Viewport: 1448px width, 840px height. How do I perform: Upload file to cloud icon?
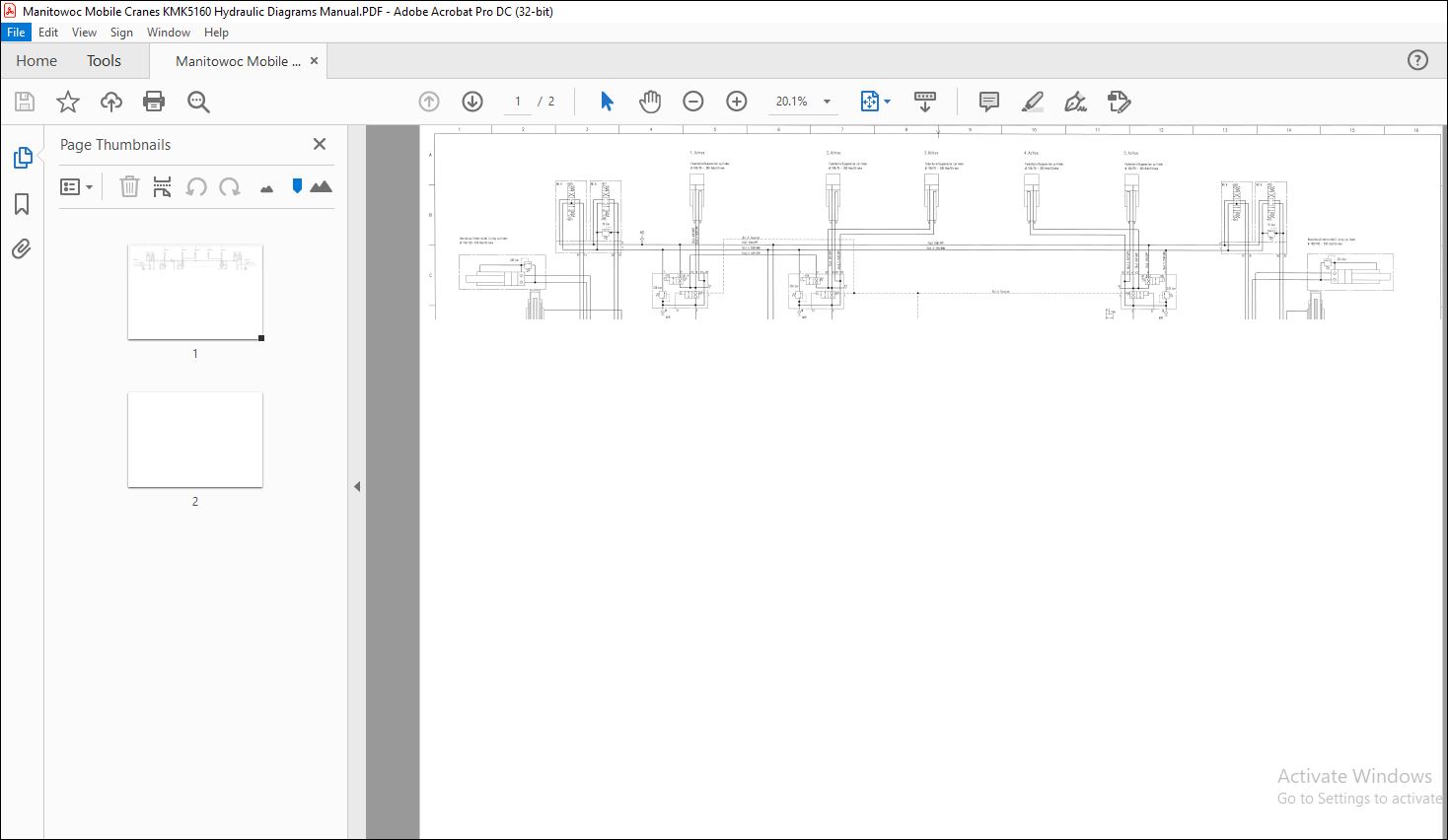pos(111,102)
